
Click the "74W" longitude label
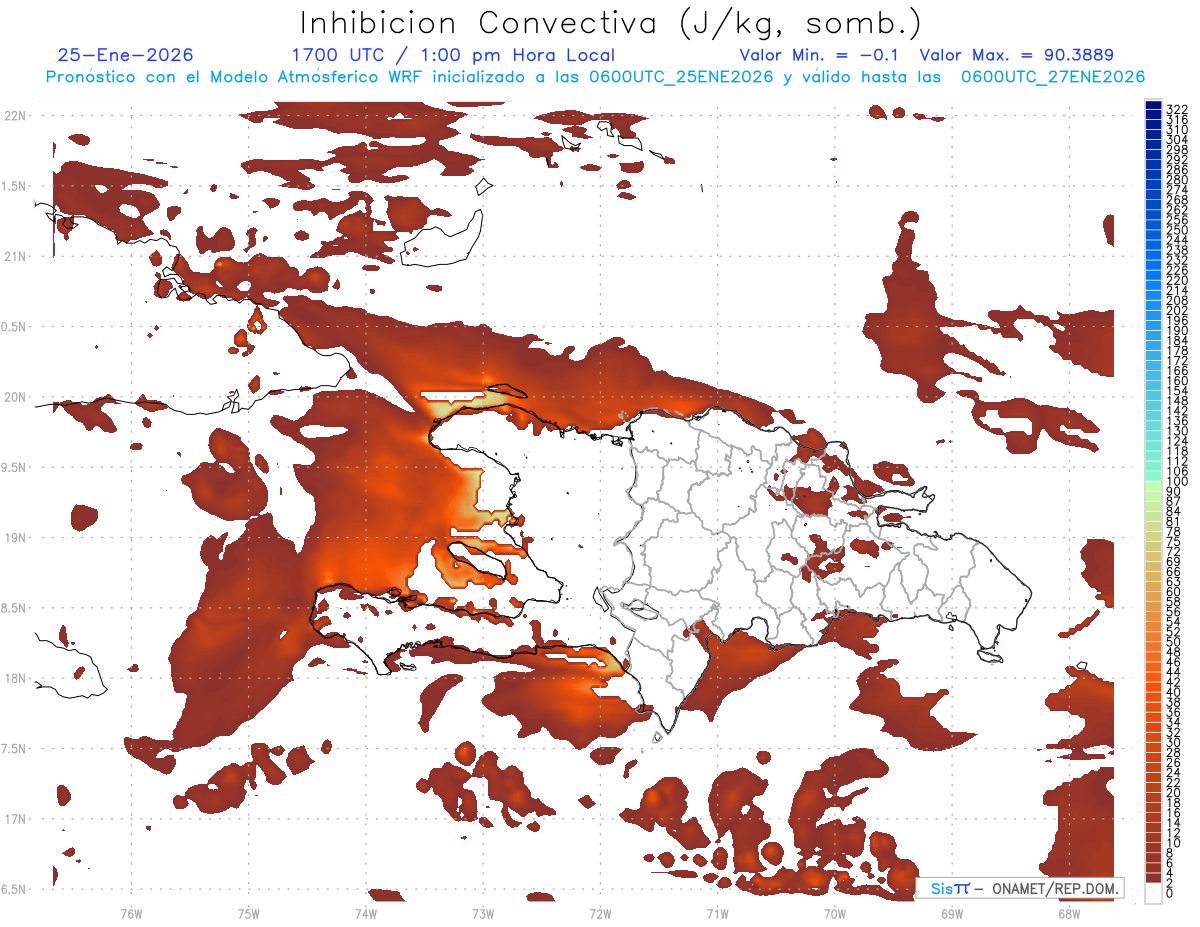366,913
